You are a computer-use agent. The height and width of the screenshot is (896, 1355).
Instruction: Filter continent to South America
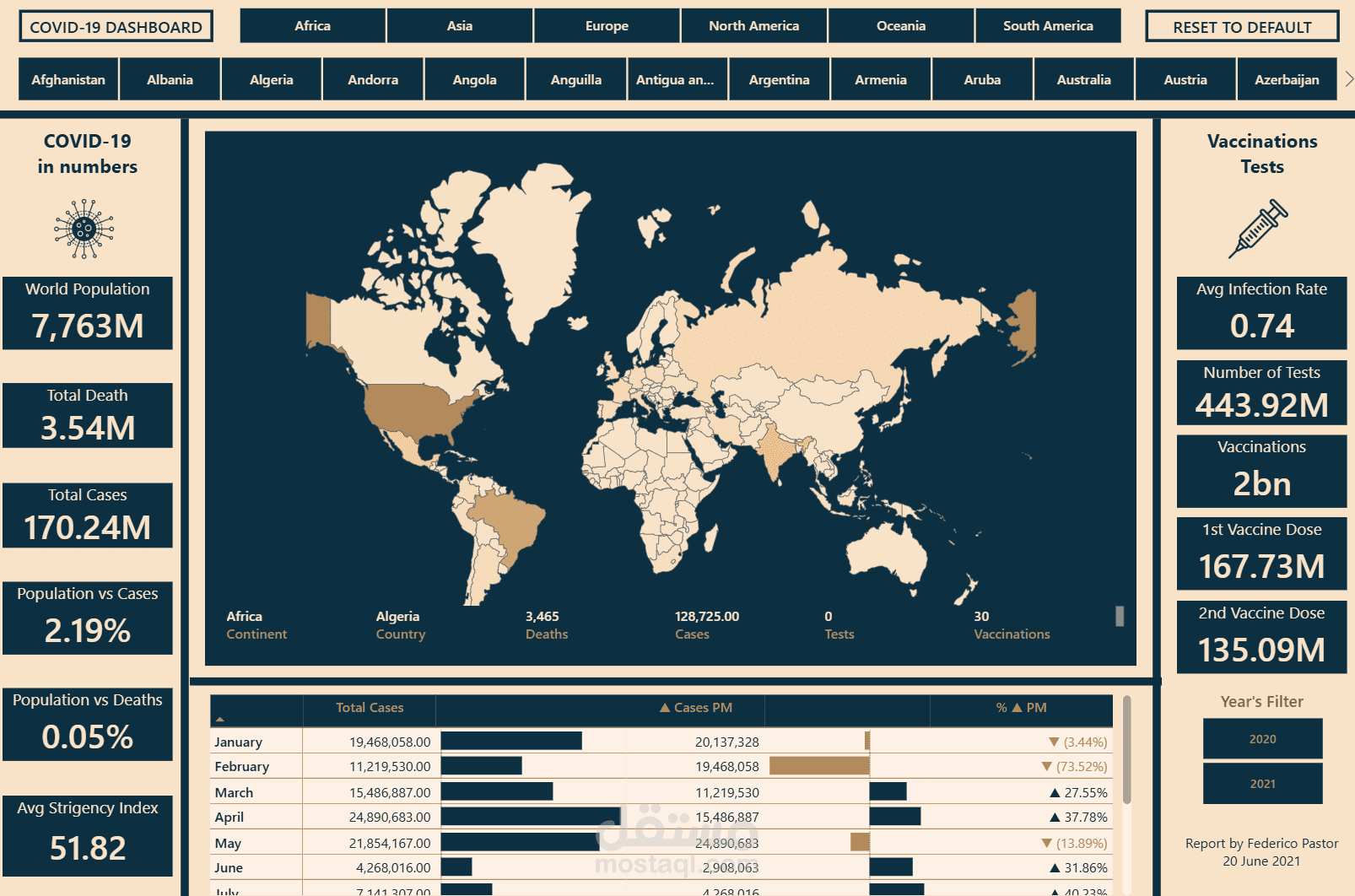pyautogui.click(x=1048, y=25)
